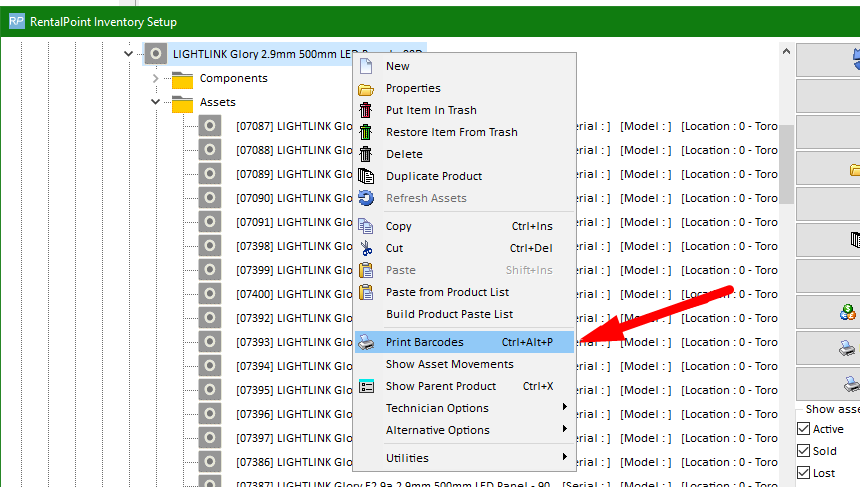The height and width of the screenshot is (487, 860).
Task: Click the Components folder icon
Action: pos(182,80)
